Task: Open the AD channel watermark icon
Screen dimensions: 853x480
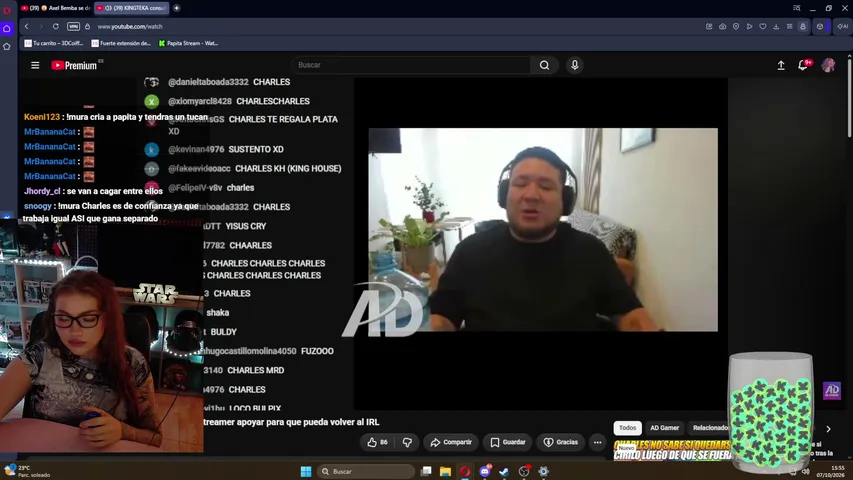Action: pos(832,390)
